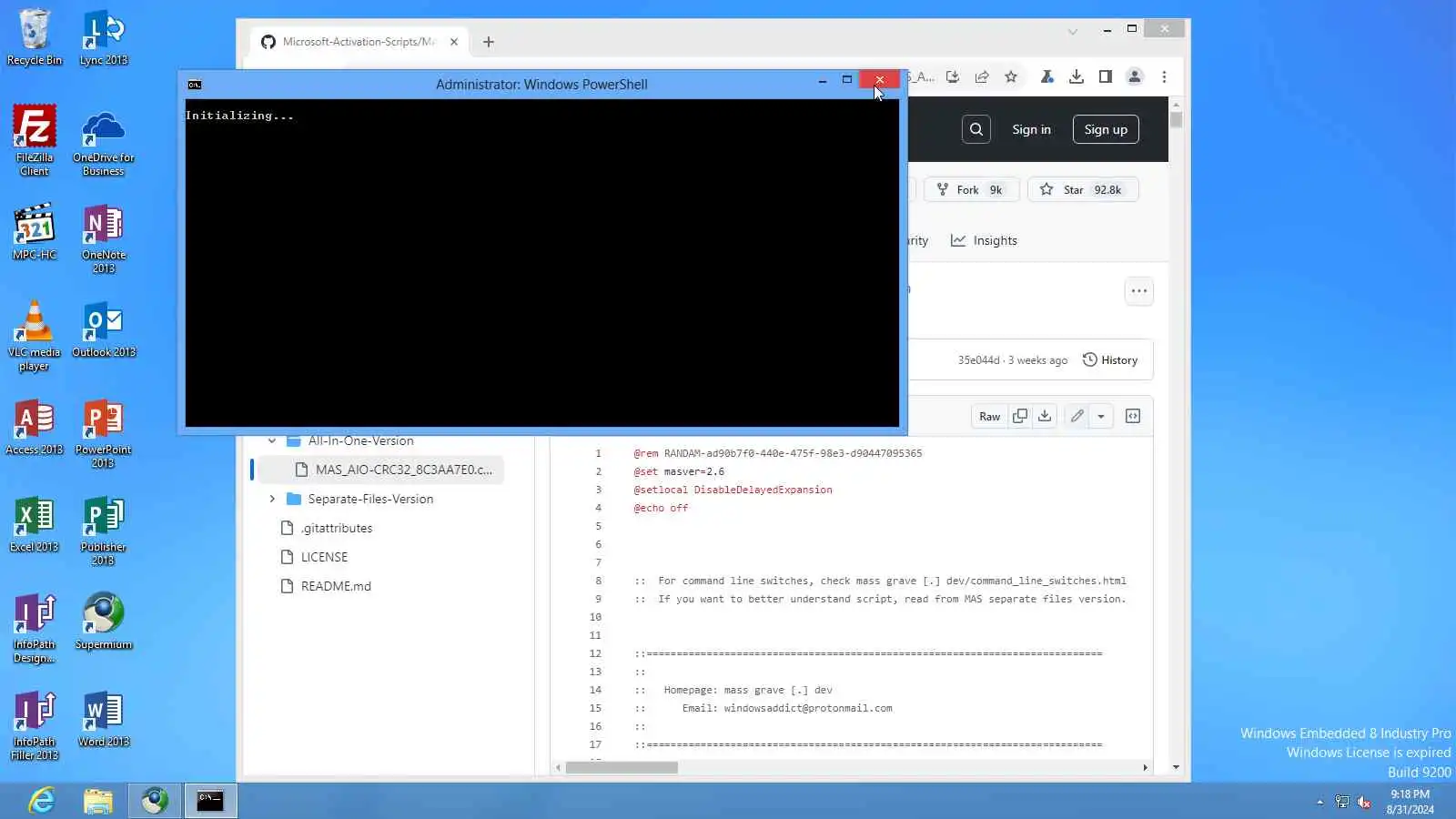Select the VLC media player desktop icon

pyautogui.click(x=35, y=336)
